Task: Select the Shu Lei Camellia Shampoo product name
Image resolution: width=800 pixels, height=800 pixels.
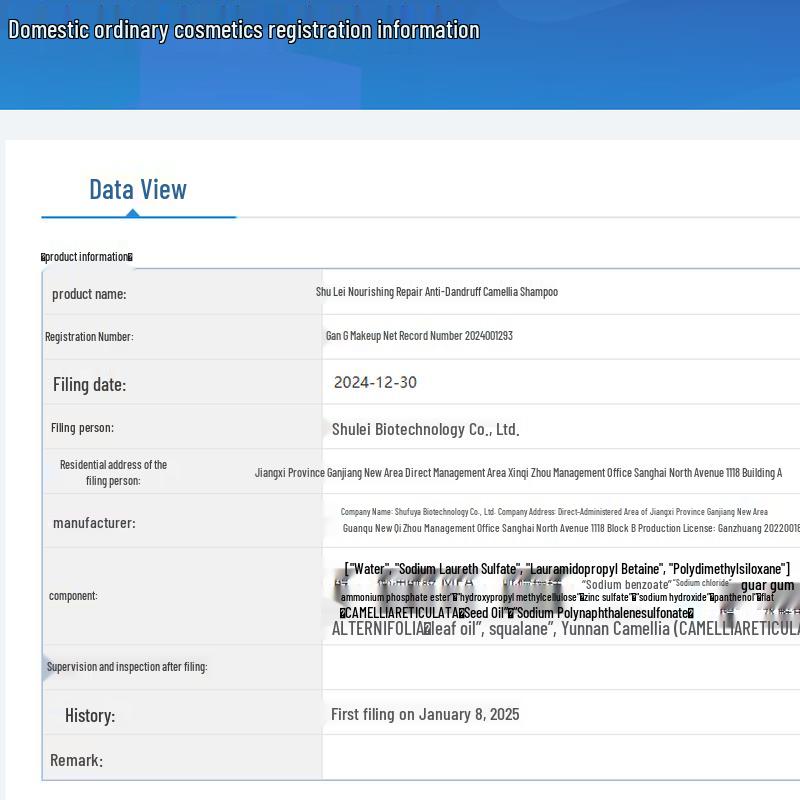Action: [436, 292]
